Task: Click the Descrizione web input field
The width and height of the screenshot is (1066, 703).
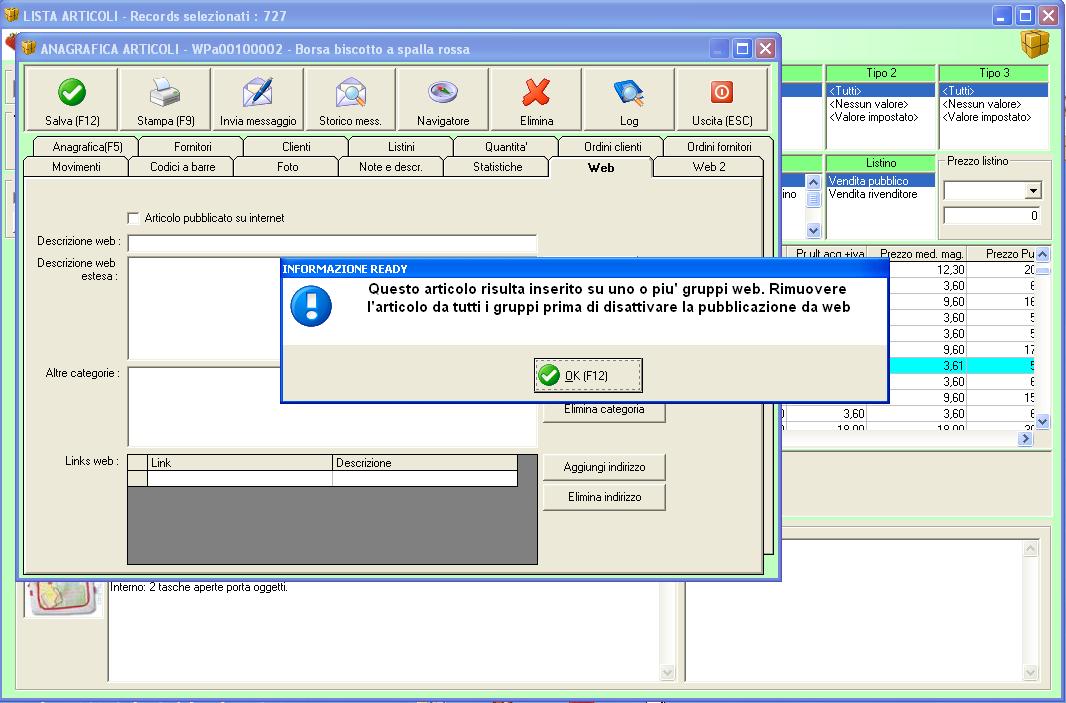Action: 332,243
